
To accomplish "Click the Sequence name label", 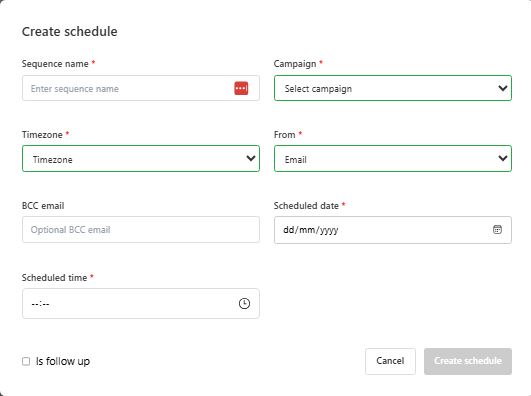I will [x=55, y=64].
